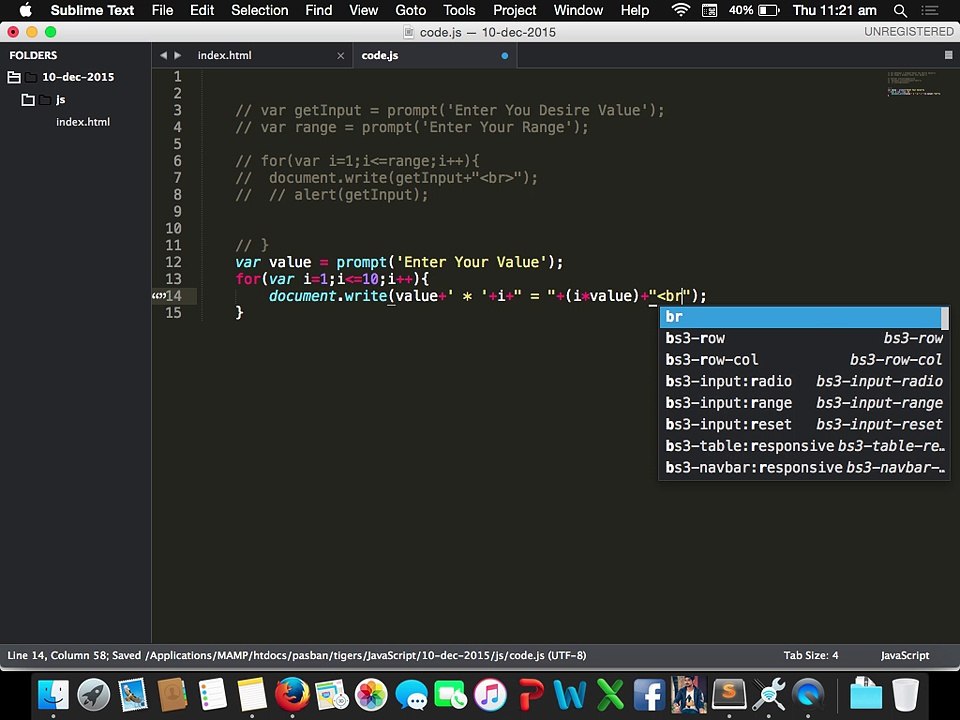Open Spotlight search magnifier in menu bar

point(900,10)
